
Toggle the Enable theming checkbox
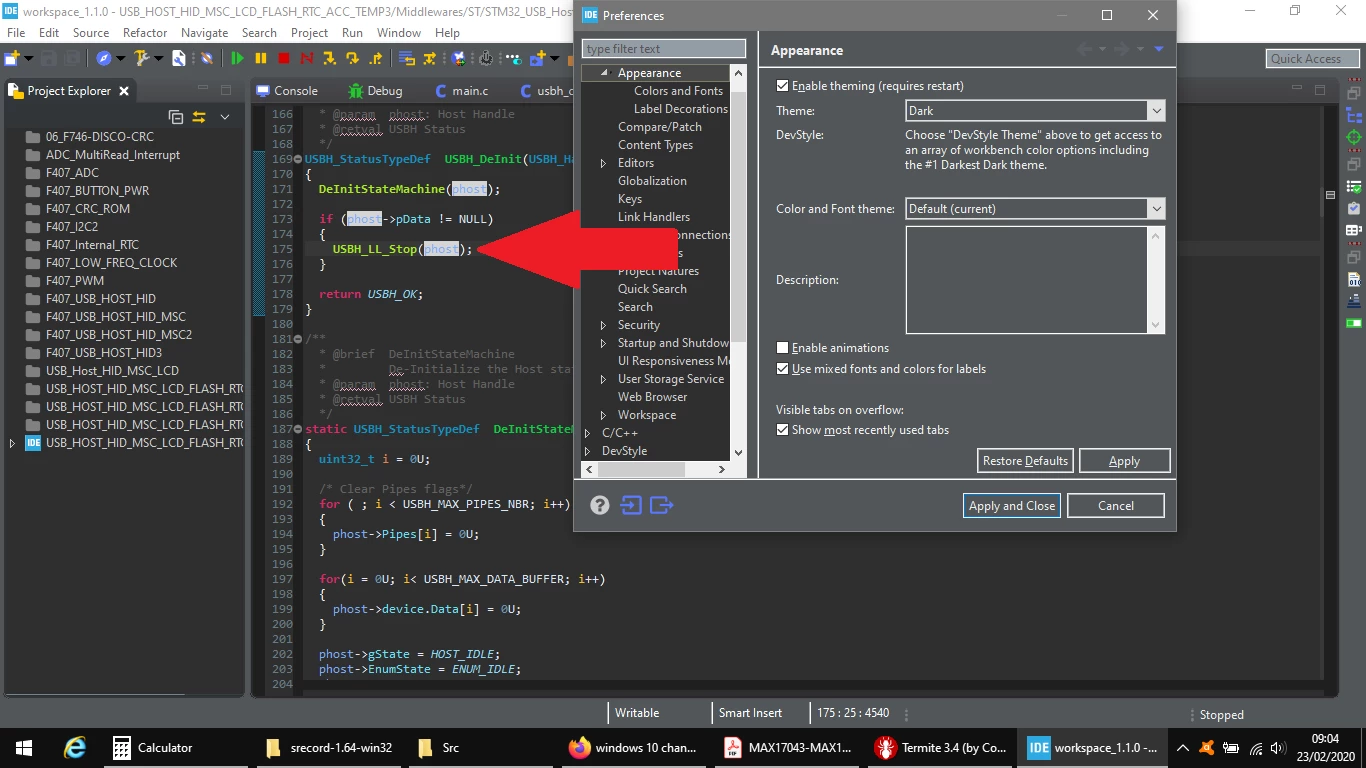(783, 86)
